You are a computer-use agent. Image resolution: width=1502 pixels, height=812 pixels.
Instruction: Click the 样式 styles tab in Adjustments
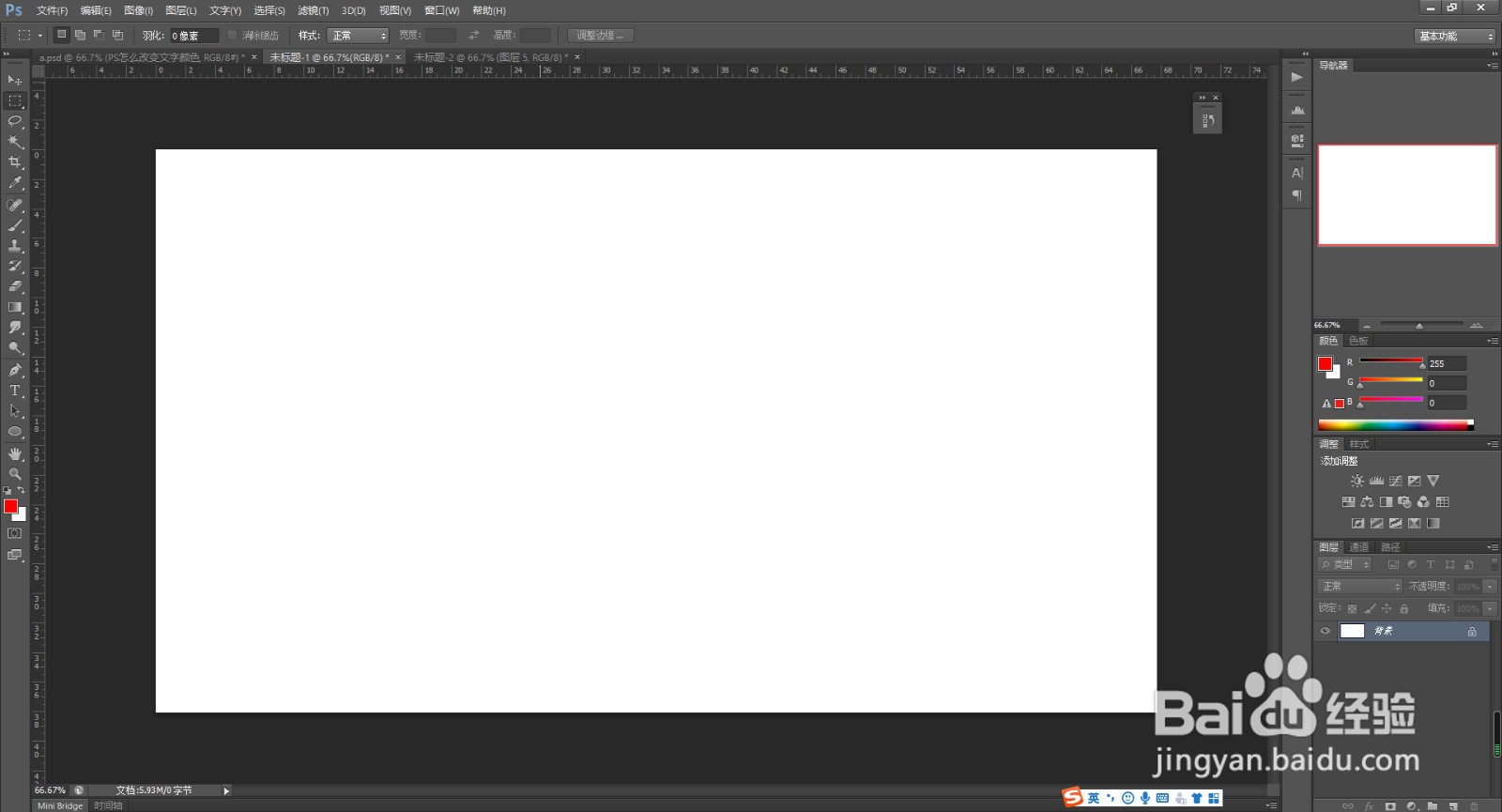(x=1358, y=444)
